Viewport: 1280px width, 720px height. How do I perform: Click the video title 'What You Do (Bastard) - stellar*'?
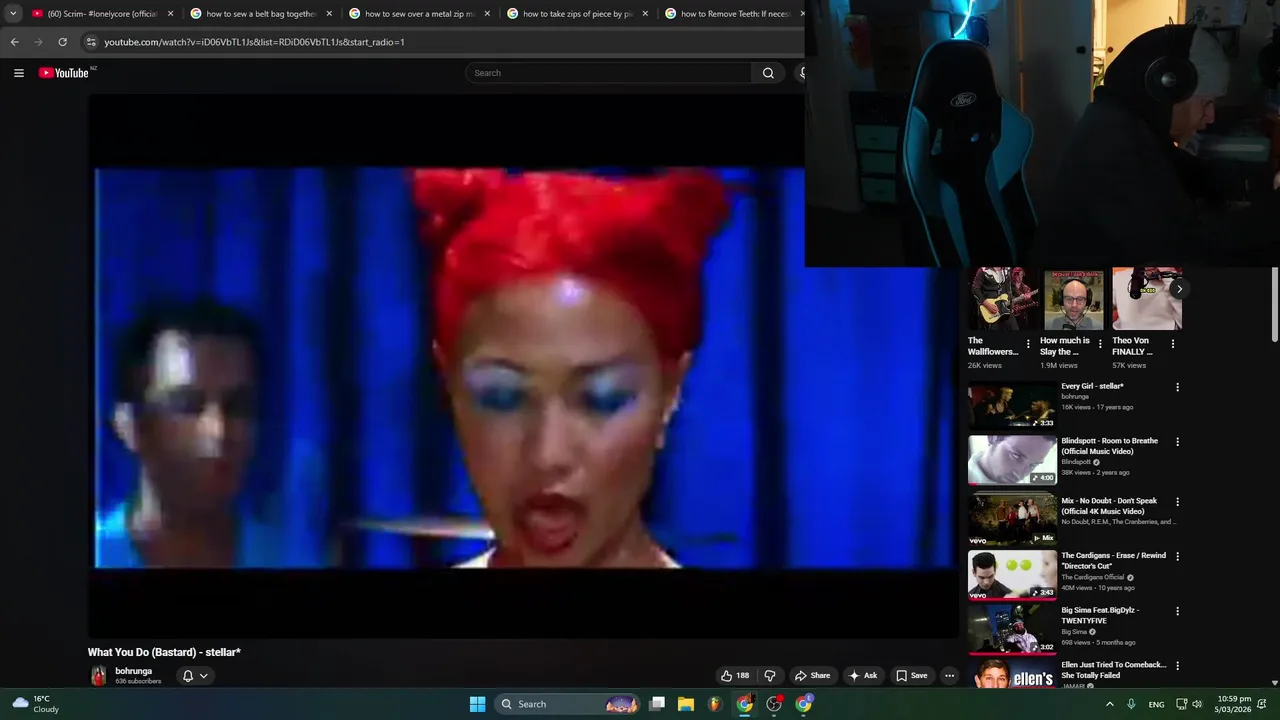coord(164,652)
